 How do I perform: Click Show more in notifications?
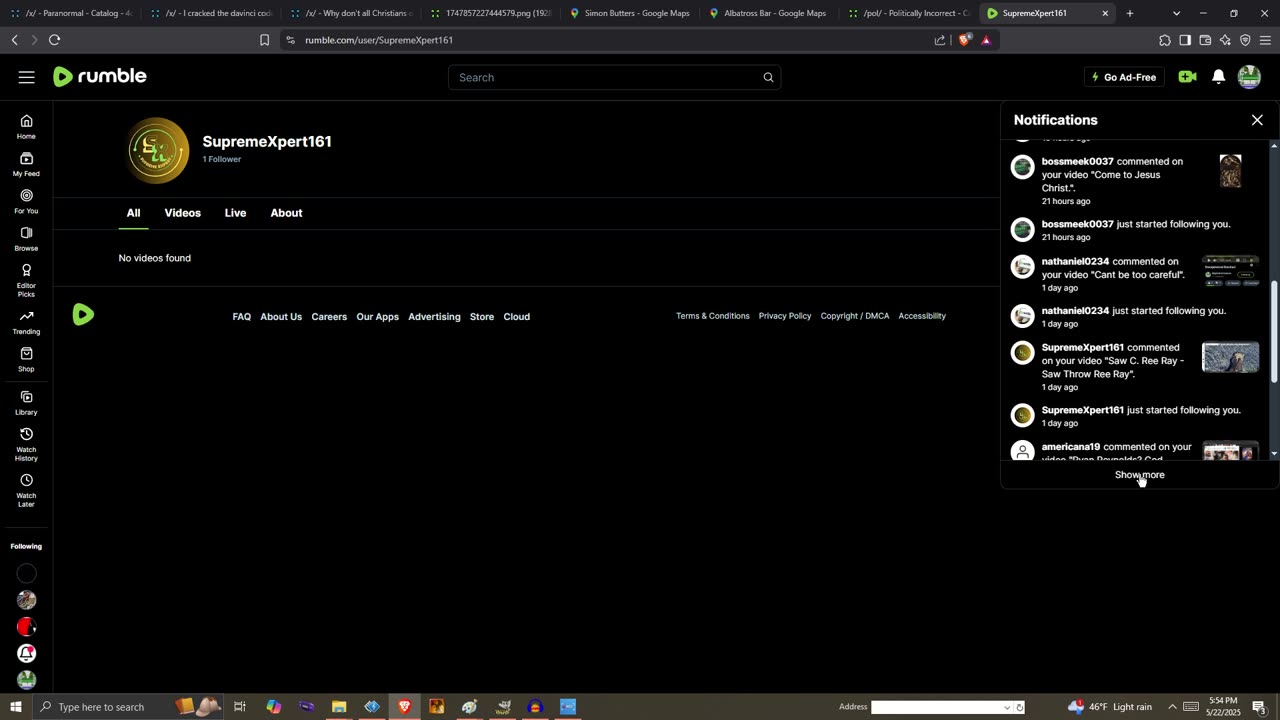[x=1139, y=475]
